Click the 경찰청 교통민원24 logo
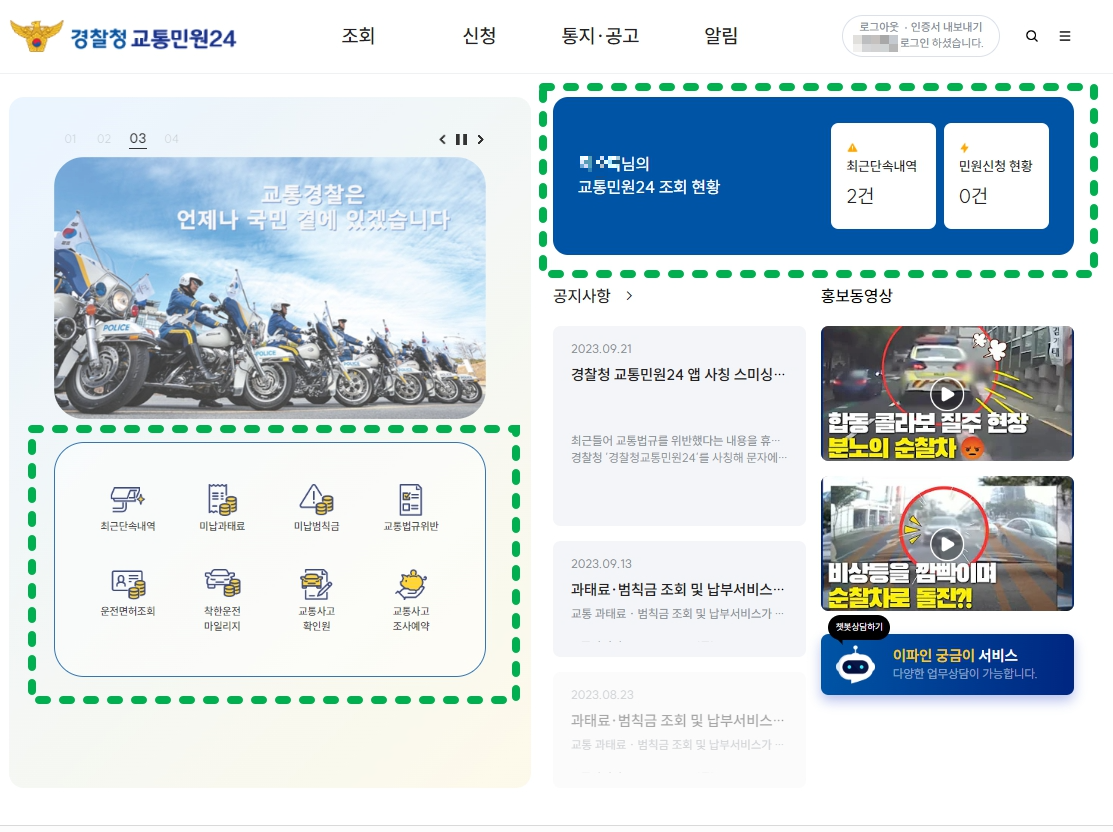The width and height of the screenshot is (1113, 832). pyautogui.click(x=123, y=35)
